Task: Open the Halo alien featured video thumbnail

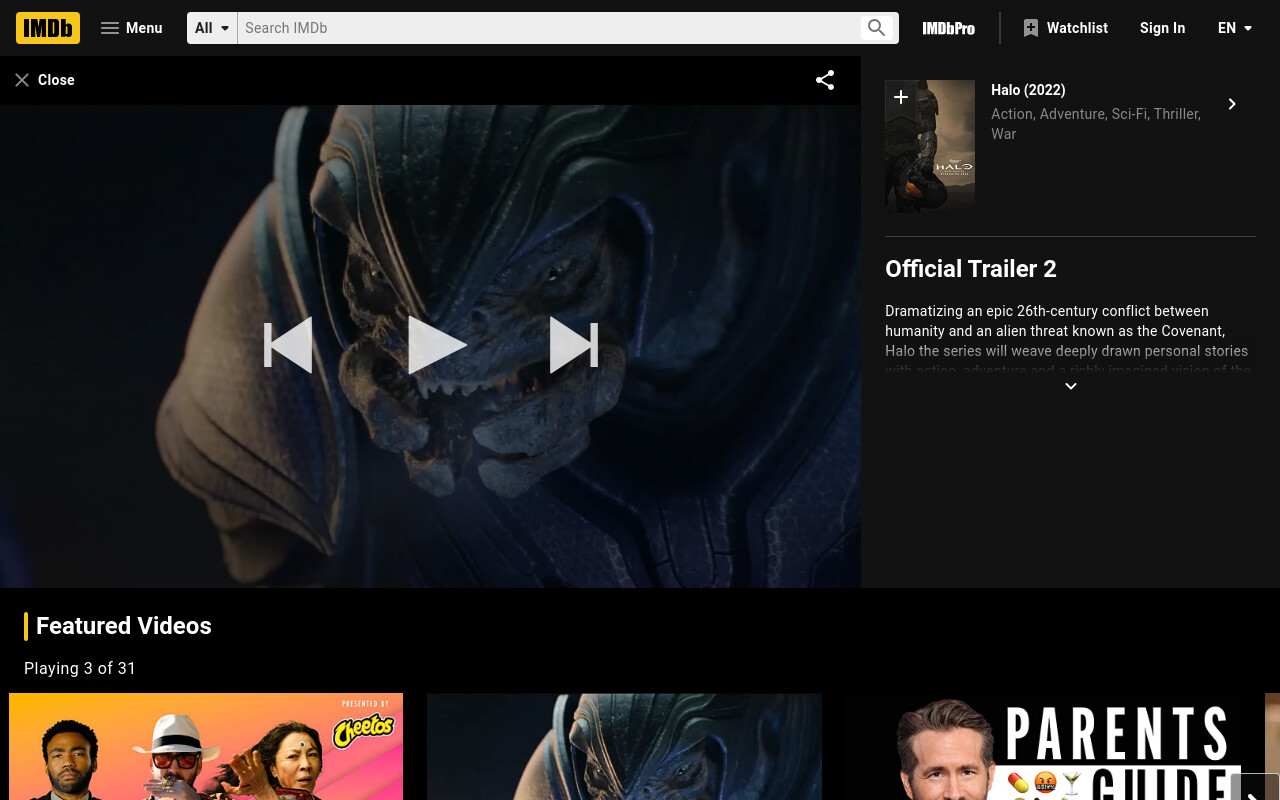Action: pos(624,746)
